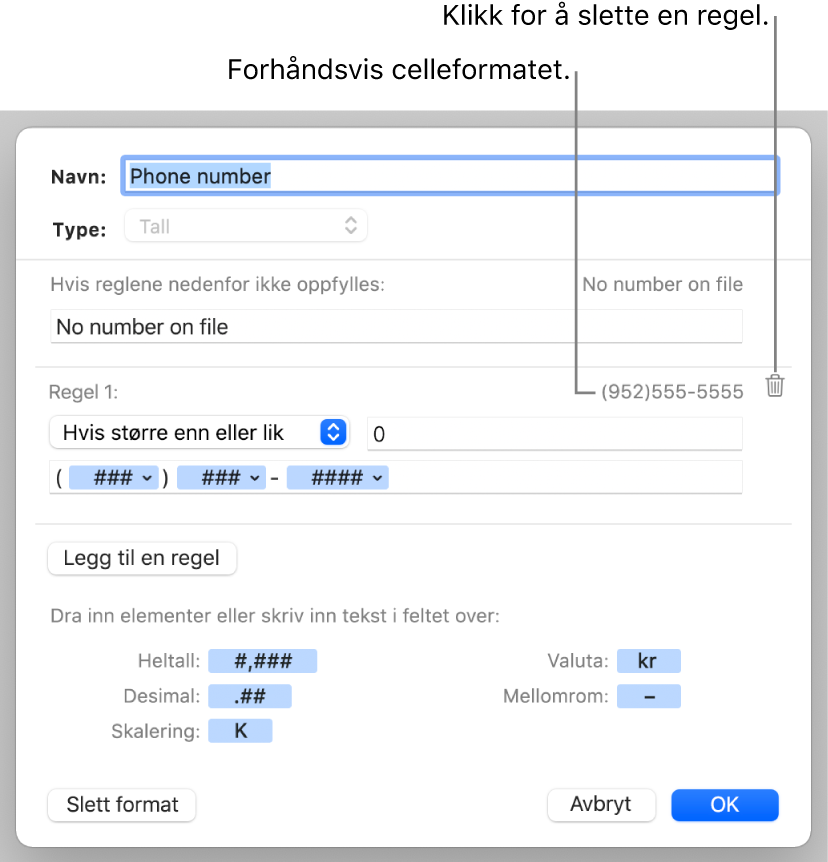Click Legg til en regel button
Image resolution: width=828 pixels, height=862 pixels.
pyautogui.click(x=142, y=558)
